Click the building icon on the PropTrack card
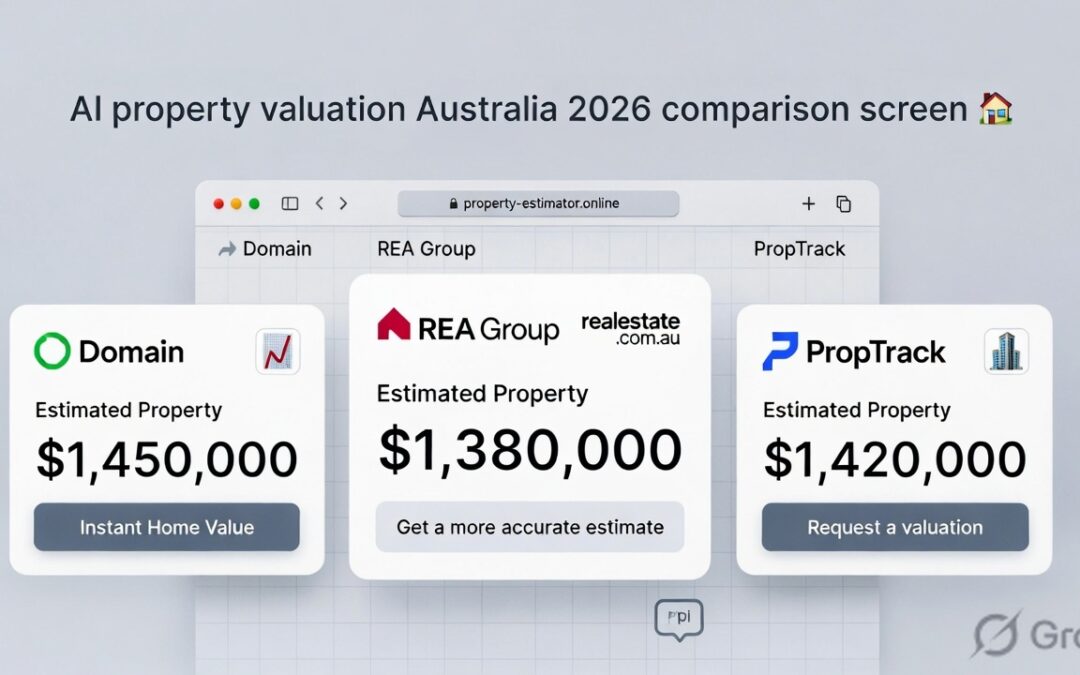Image resolution: width=1080 pixels, height=675 pixels. 1006,351
